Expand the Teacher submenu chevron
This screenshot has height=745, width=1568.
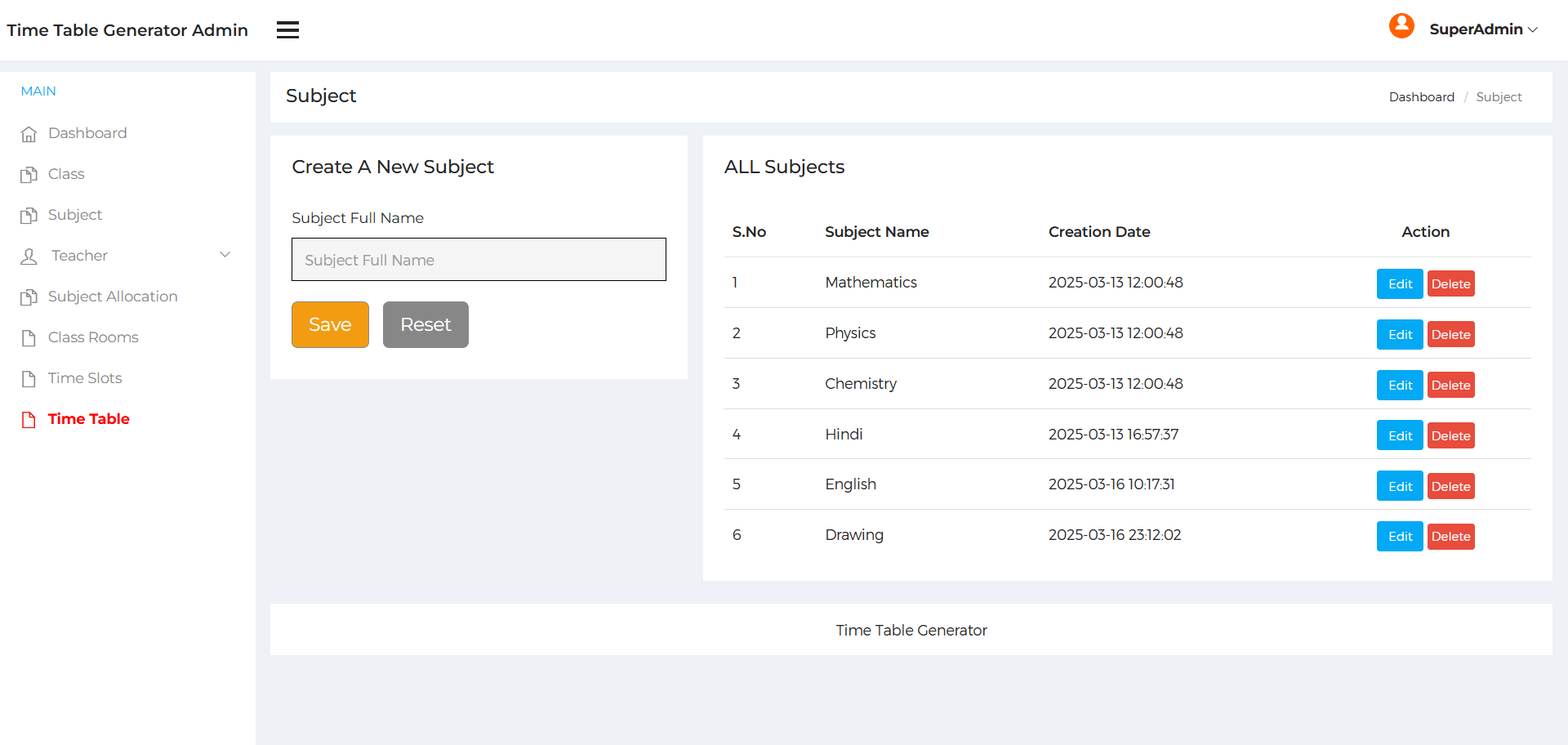pyautogui.click(x=225, y=255)
